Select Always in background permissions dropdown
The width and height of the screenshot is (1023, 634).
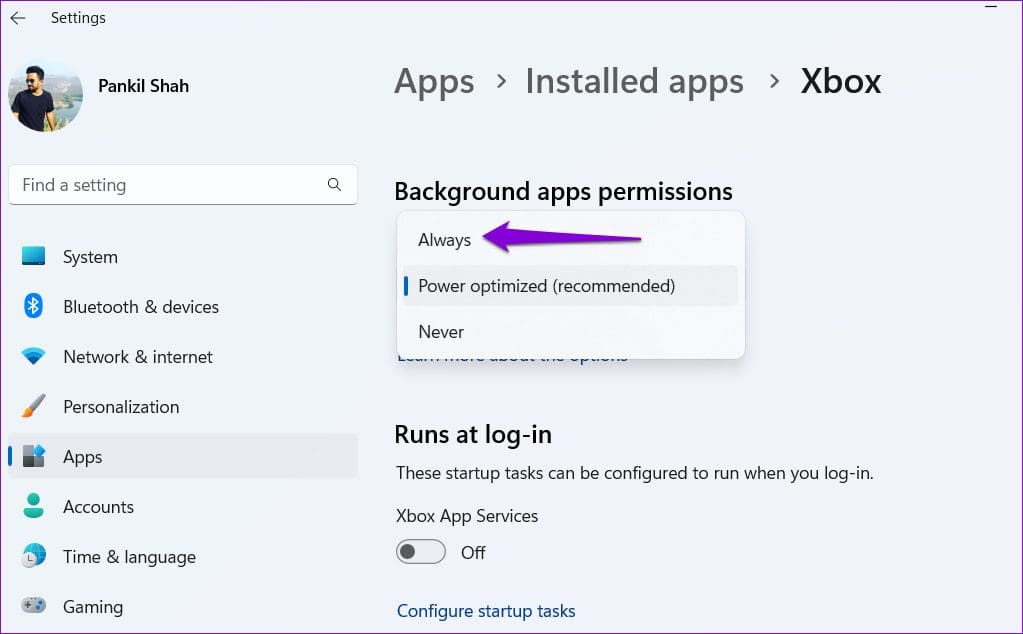(x=570, y=240)
